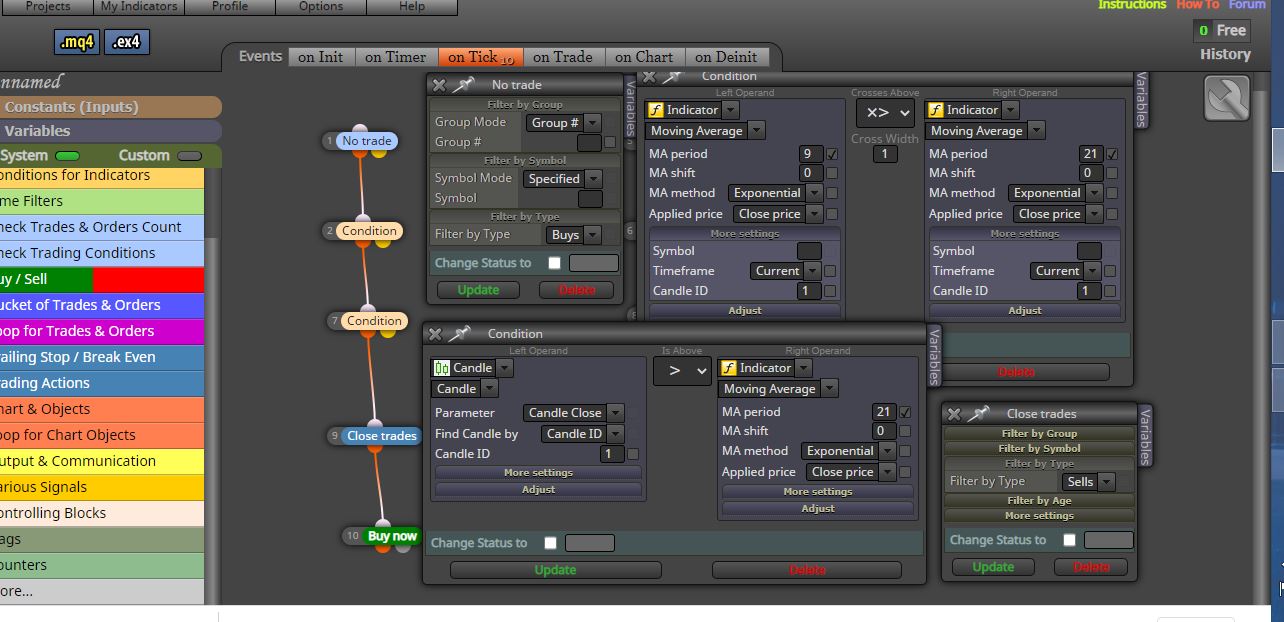Open the Crosses Above operator dropdown

tap(884, 113)
